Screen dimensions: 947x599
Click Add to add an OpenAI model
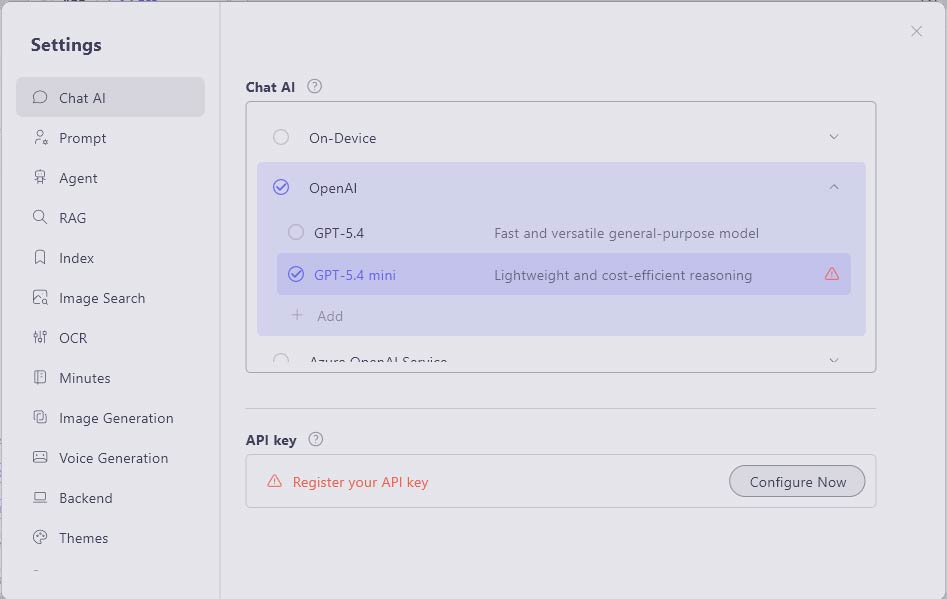[330, 316]
